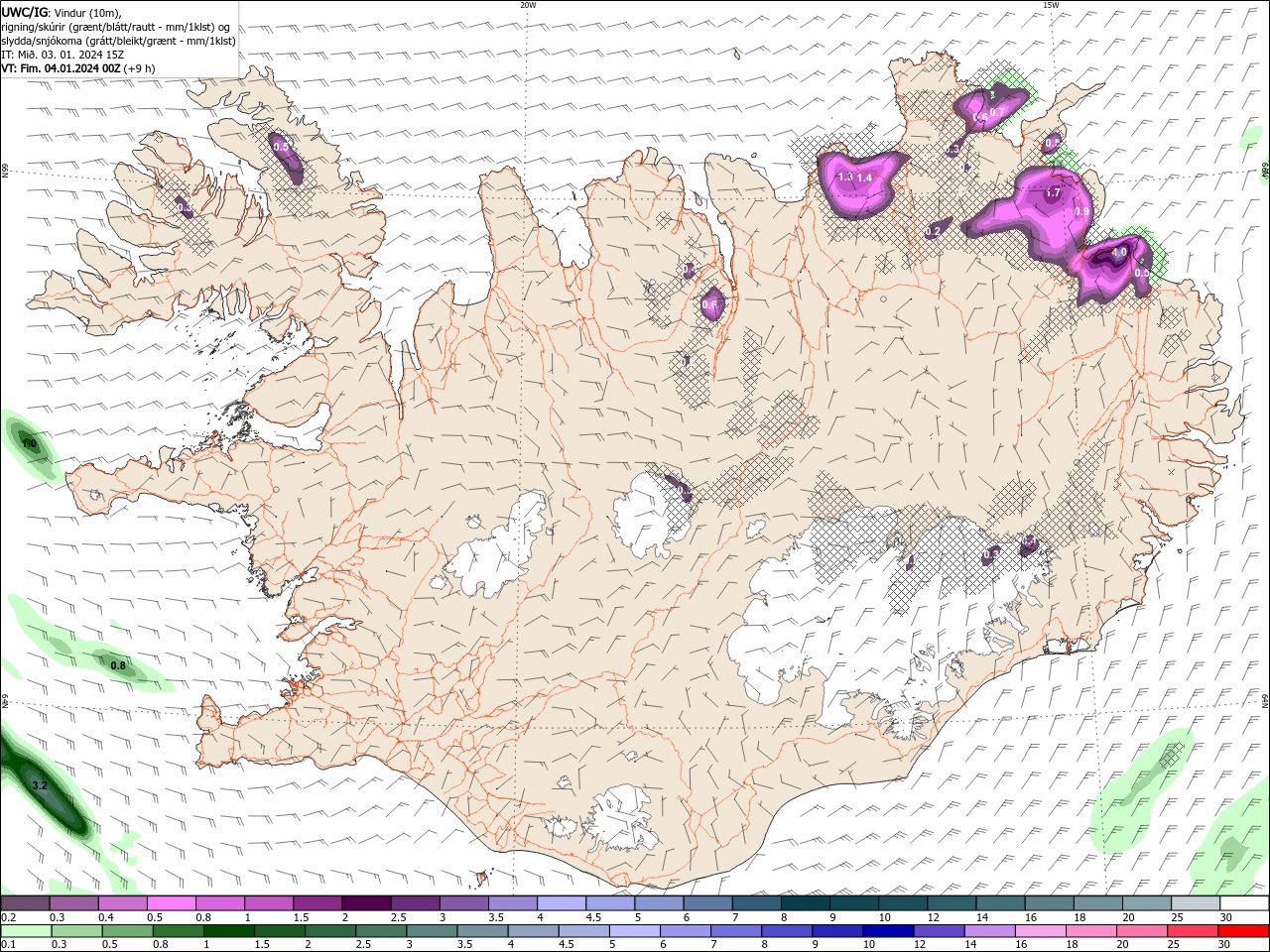
Task: Pick the darkest purple swatch labeled 2
Action: [365, 902]
